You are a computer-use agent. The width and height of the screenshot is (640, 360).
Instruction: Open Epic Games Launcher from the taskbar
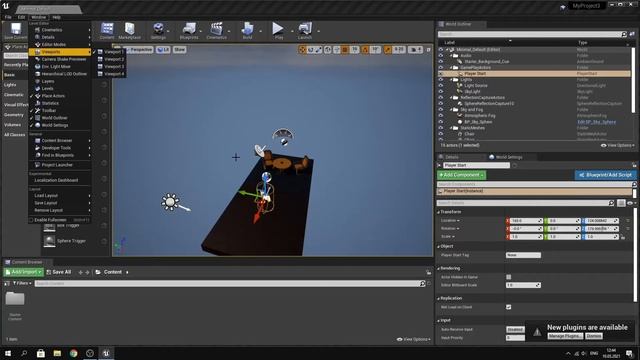click(90, 353)
